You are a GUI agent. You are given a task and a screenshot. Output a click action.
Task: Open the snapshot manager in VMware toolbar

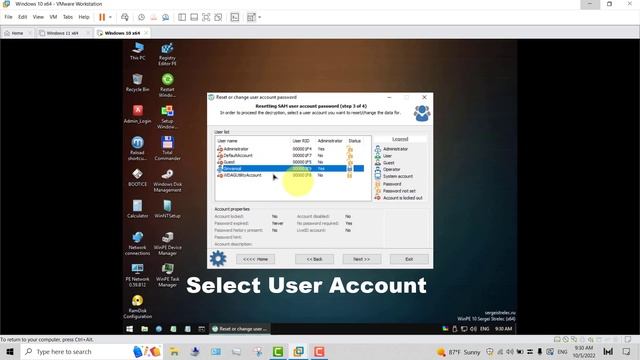pyautogui.click(x=166, y=17)
